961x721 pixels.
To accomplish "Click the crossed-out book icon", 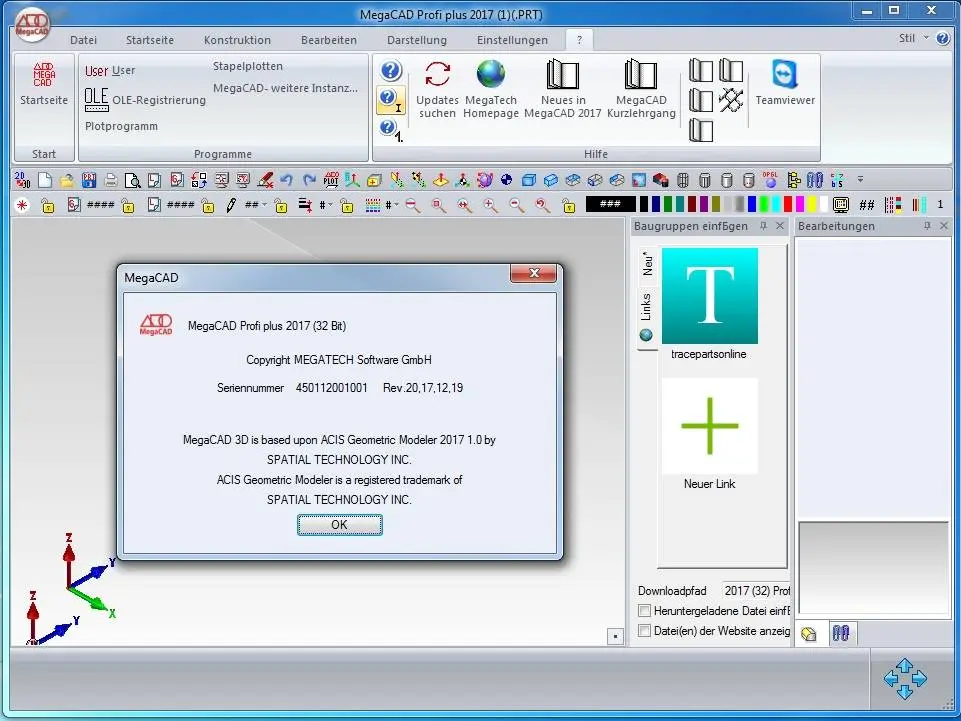I will tap(731, 100).
